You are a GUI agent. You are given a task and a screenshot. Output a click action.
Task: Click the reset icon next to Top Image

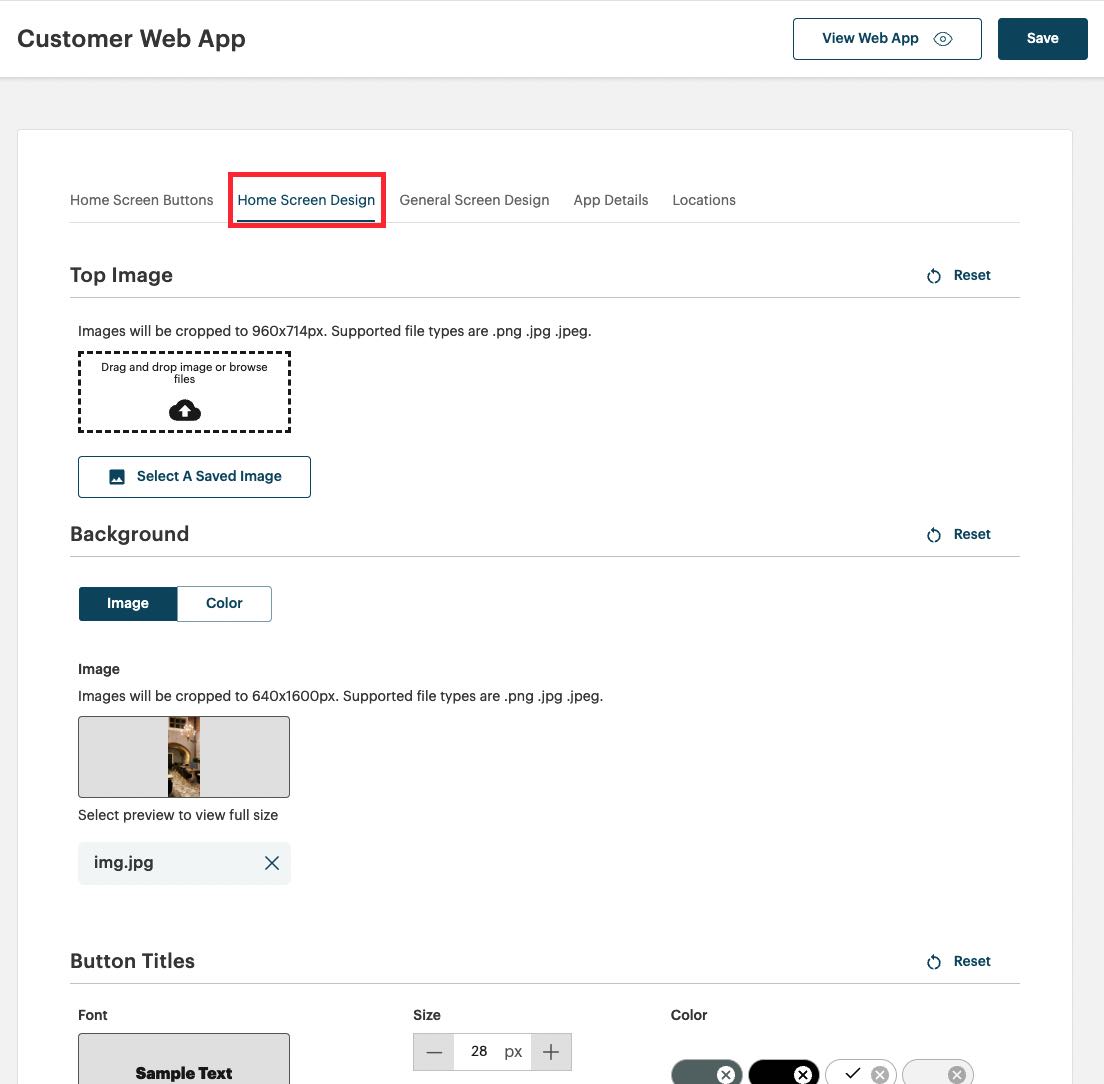(934, 275)
